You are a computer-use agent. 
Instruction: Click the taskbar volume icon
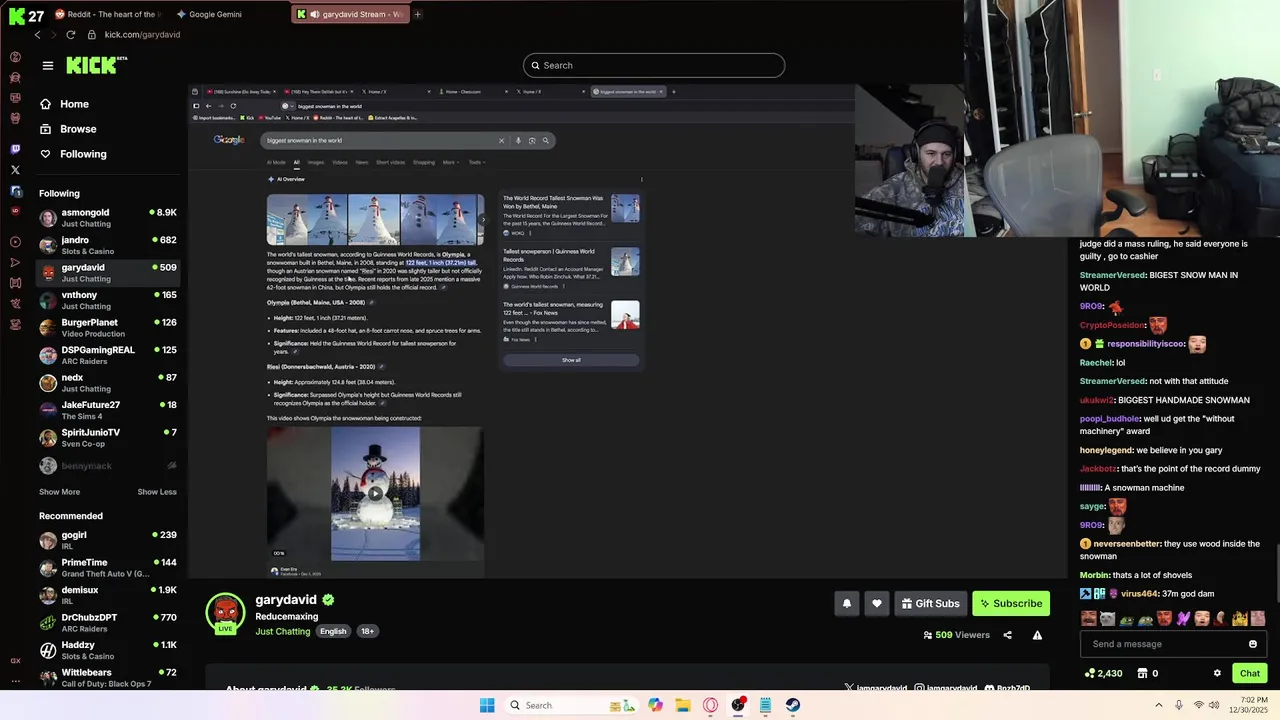(x=1214, y=705)
